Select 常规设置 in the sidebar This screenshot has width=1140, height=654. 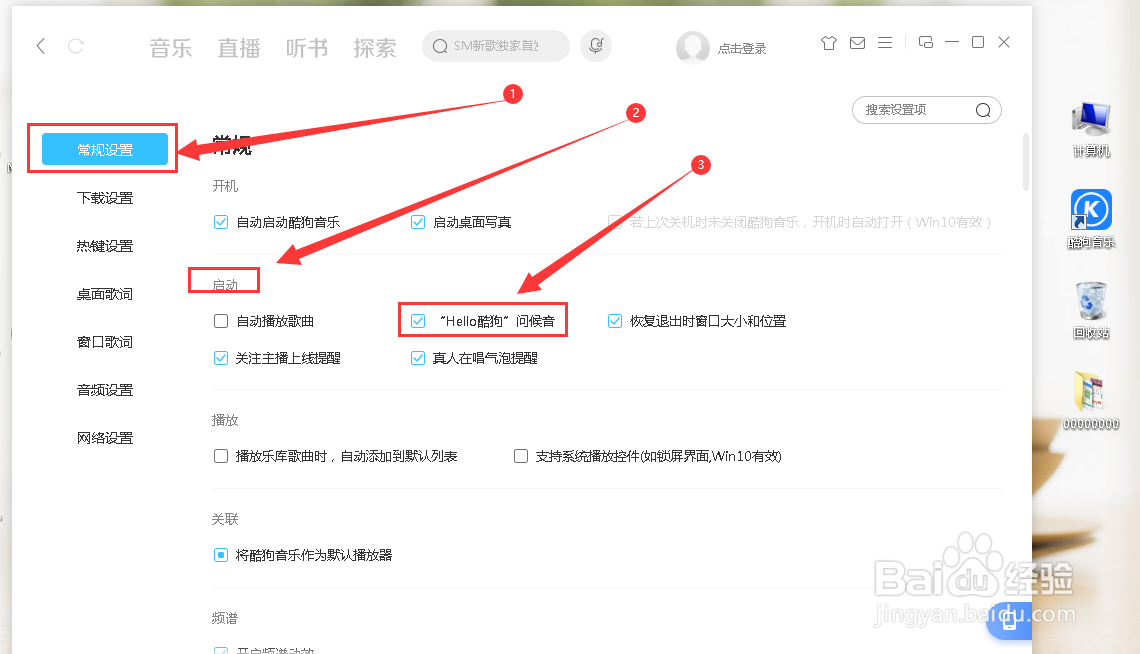(x=105, y=149)
